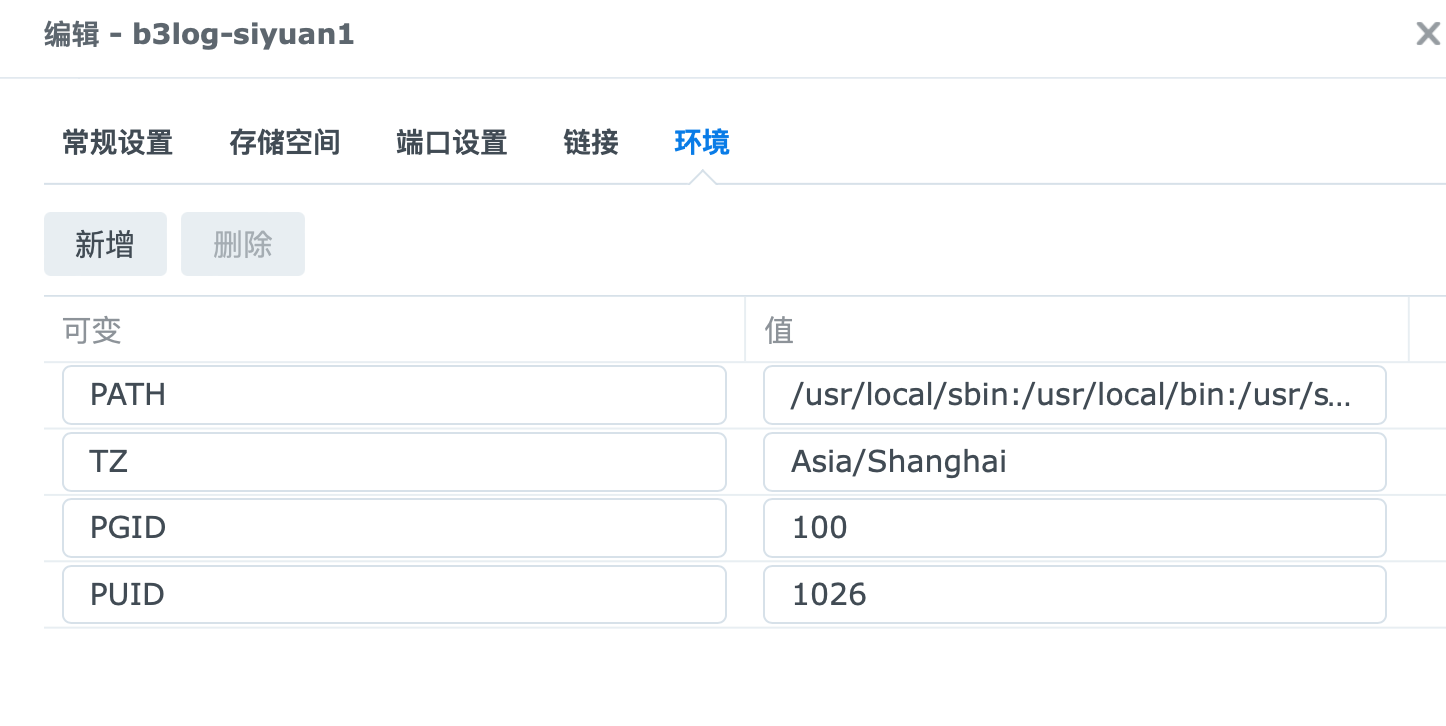Screen dimensions: 1446x726
Task: Switch to the 常规设置 tab
Action: point(117,143)
